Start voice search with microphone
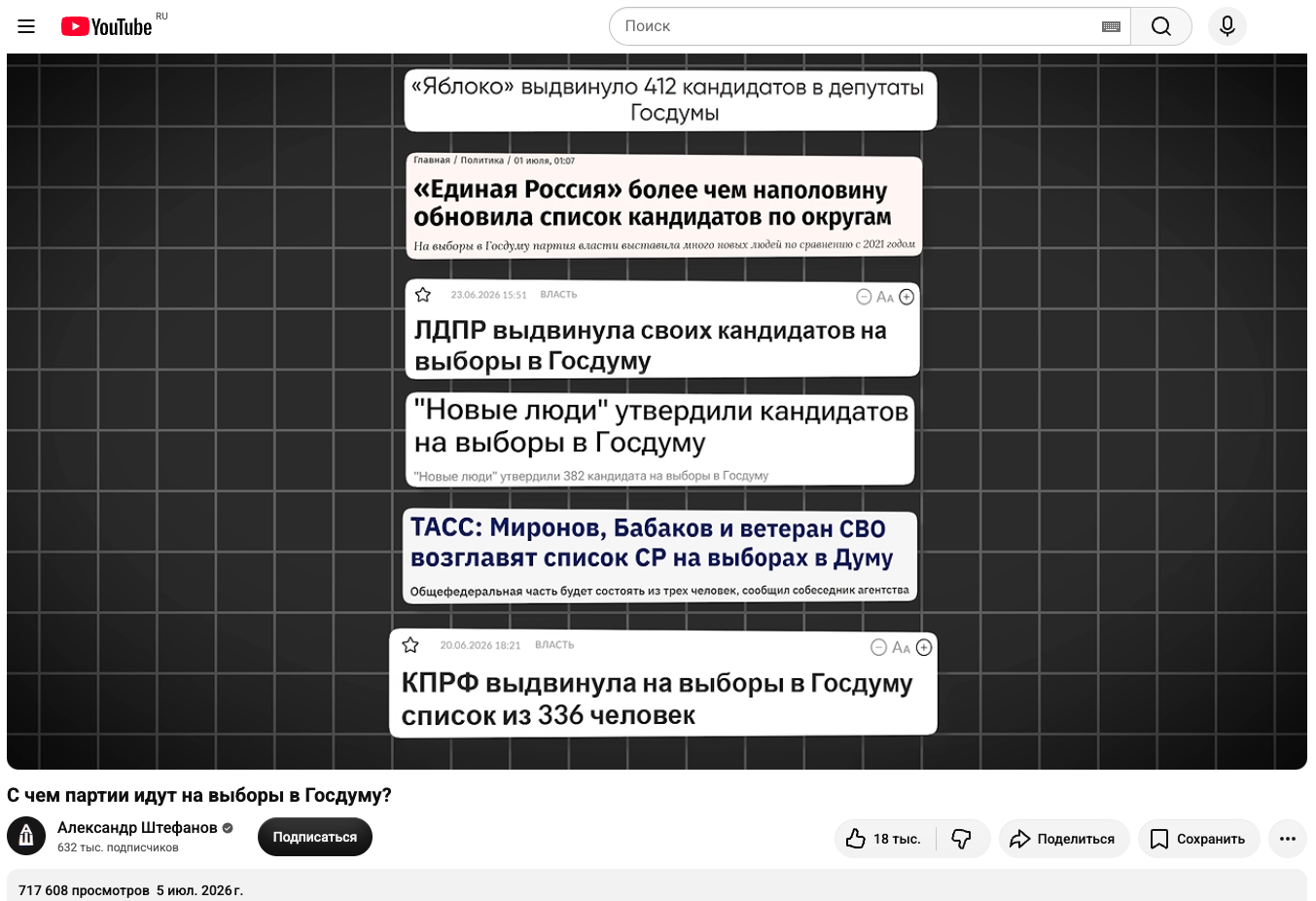The image size is (1316, 901). (1227, 26)
